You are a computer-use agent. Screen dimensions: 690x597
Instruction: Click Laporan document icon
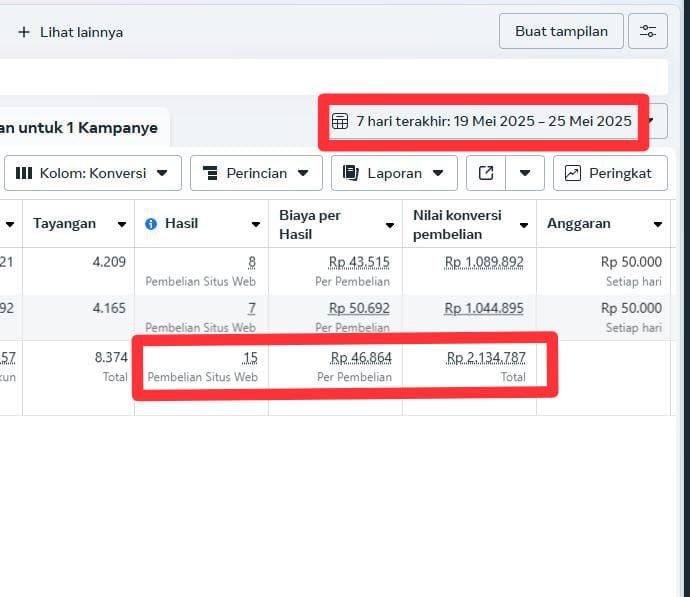tap(351, 173)
